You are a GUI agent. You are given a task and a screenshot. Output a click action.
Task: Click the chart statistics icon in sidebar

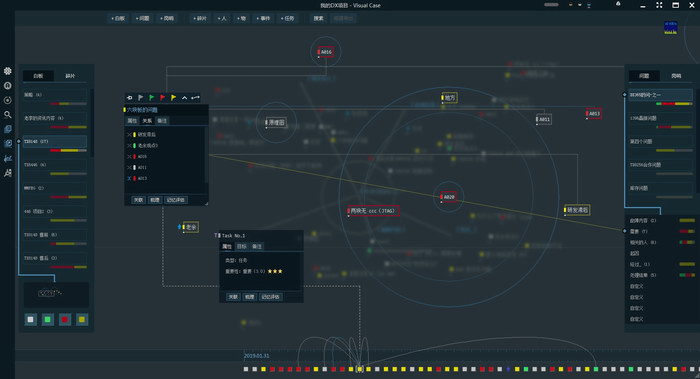8,158
